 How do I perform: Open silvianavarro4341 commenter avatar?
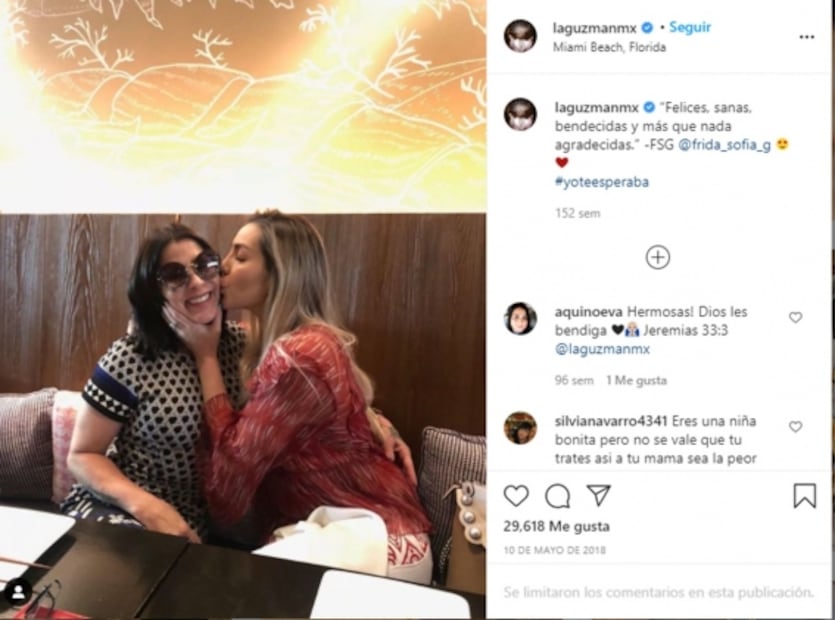pyautogui.click(x=520, y=428)
